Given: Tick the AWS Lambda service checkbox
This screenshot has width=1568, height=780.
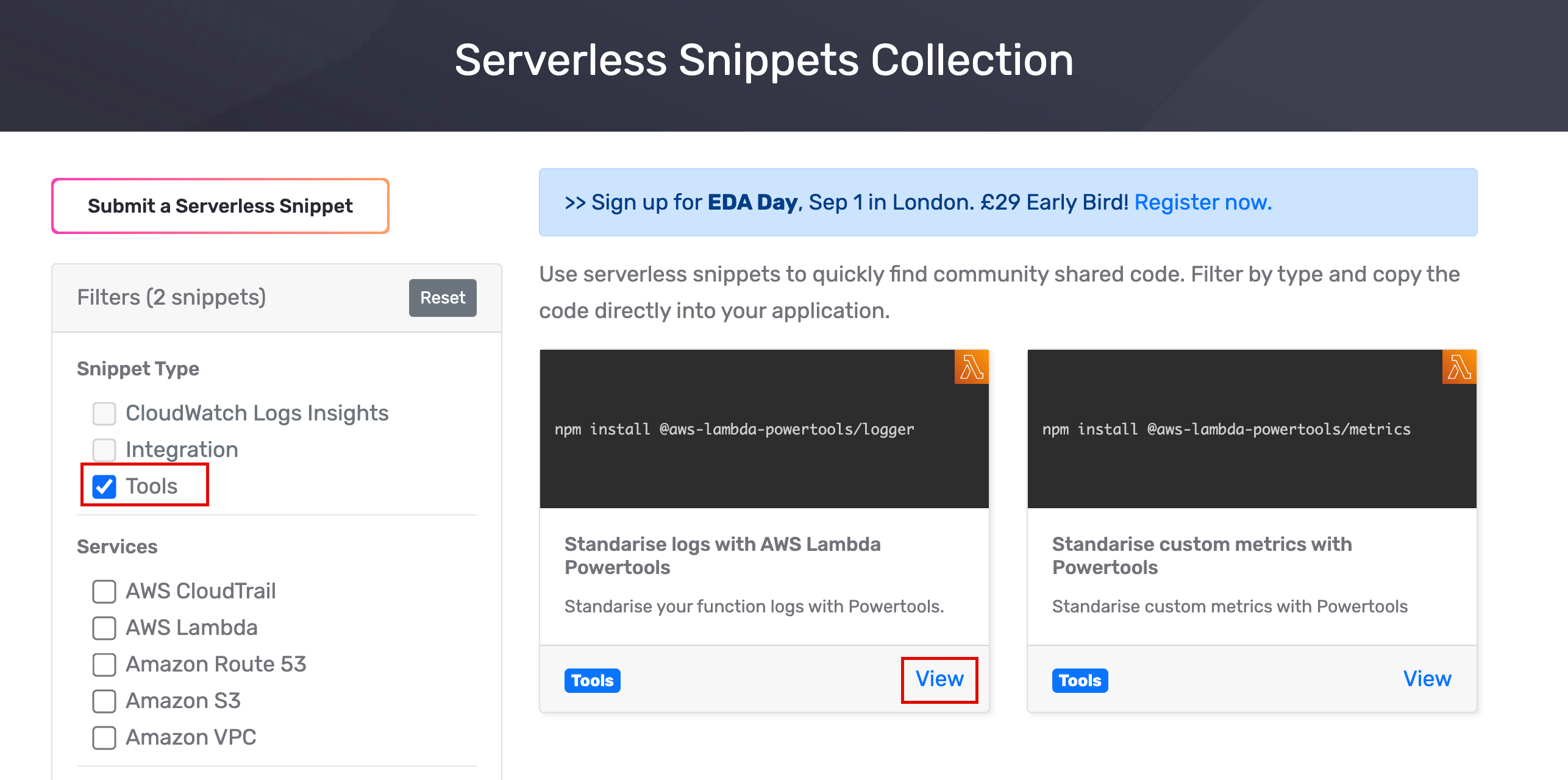Looking at the screenshot, I should tap(104, 628).
